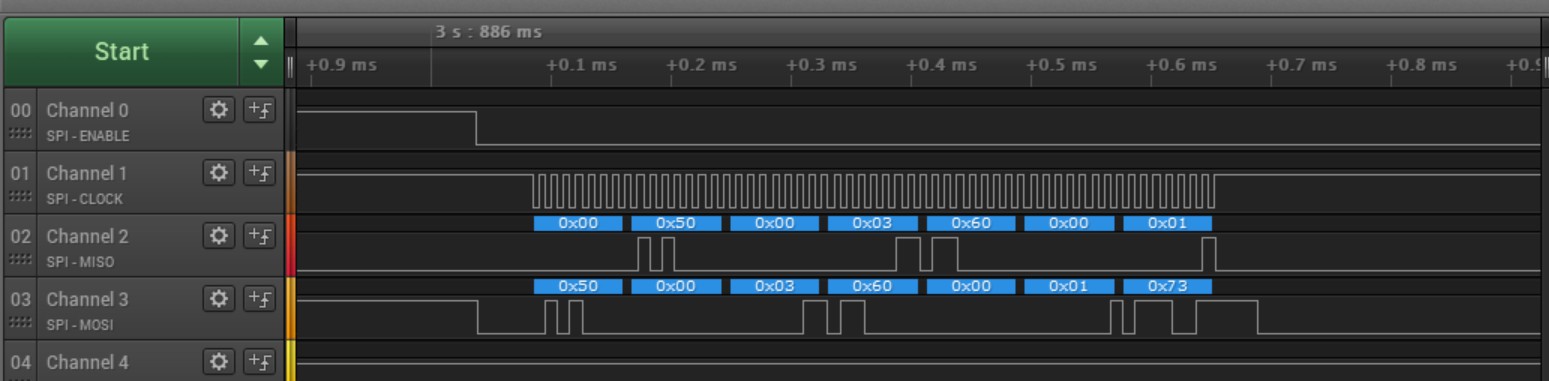Set trigger edge icon for Channel 0
The height and width of the screenshot is (381, 1549).
tap(260, 110)
